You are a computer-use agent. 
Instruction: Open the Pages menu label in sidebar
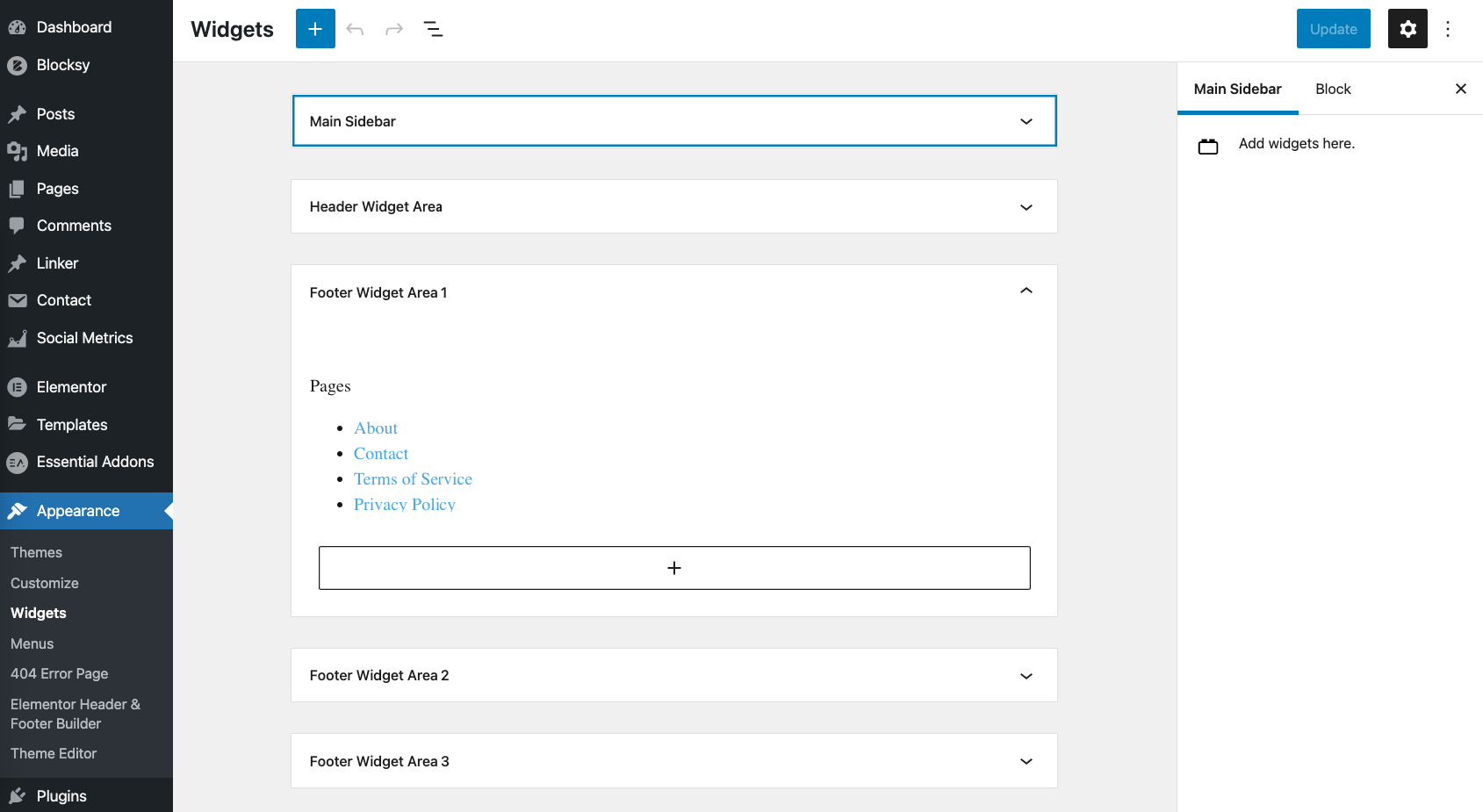[57, 189]
